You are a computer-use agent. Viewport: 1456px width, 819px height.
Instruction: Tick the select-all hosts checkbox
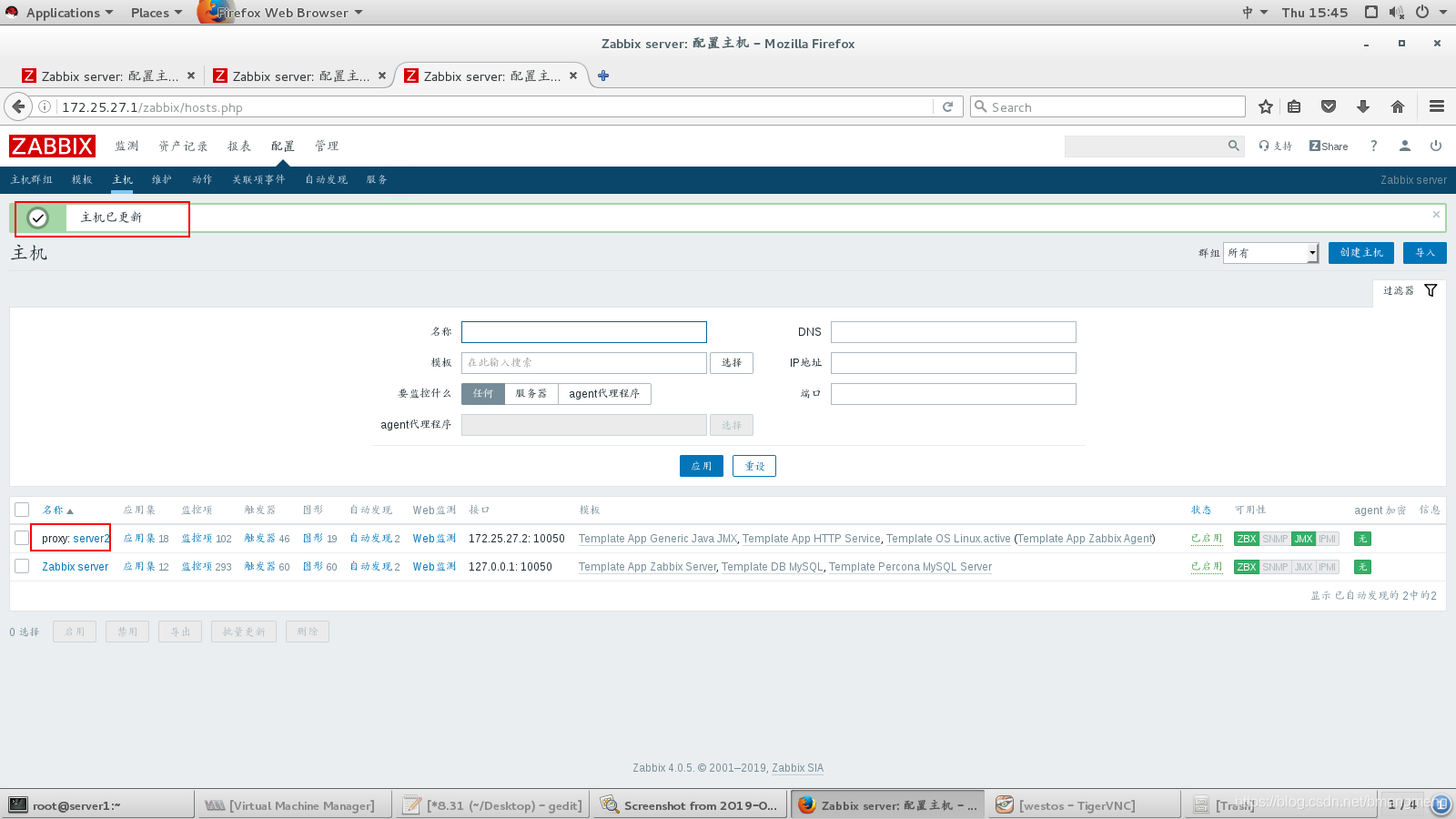tap(22, 510)
